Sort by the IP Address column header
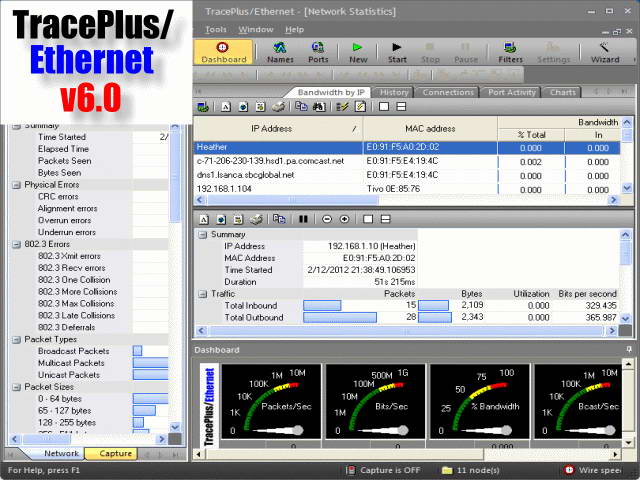Image resolution: width=640 pixels, height=480 pixels. point(278,129)
